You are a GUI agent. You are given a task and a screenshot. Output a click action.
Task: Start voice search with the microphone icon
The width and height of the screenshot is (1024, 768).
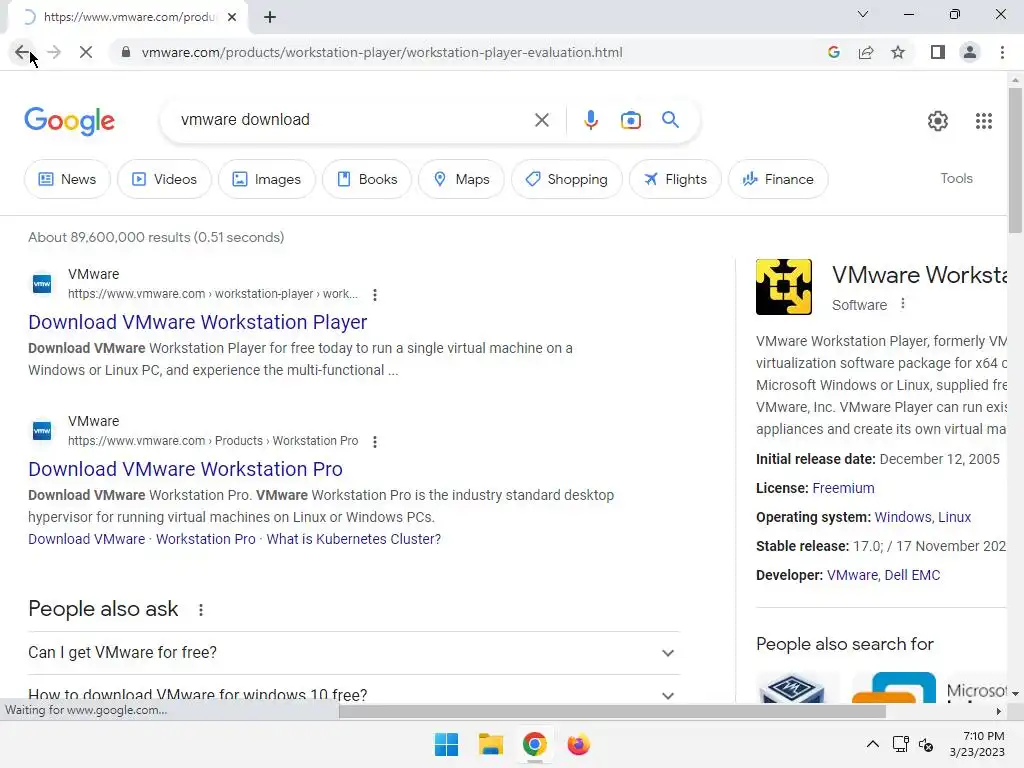coord(590,120)
